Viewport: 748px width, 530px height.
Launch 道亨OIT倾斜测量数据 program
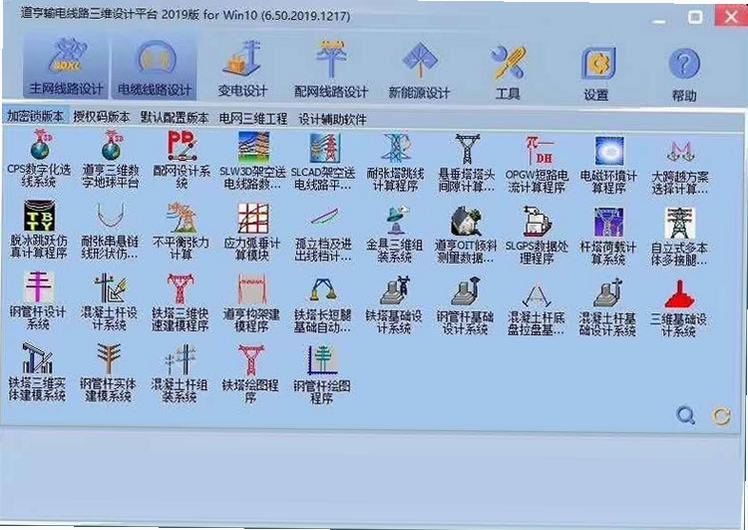(x=466, y=235)
